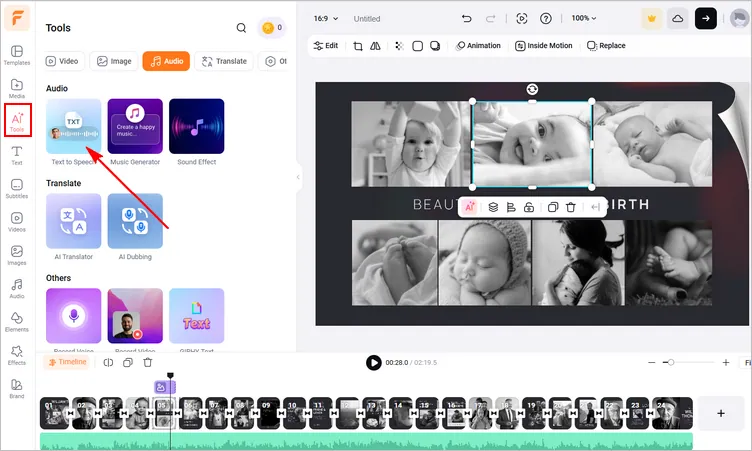The height and width of the screenshot is (451, 752).
Task: Switch to the Video tools tab
Action: coord(62,61)
